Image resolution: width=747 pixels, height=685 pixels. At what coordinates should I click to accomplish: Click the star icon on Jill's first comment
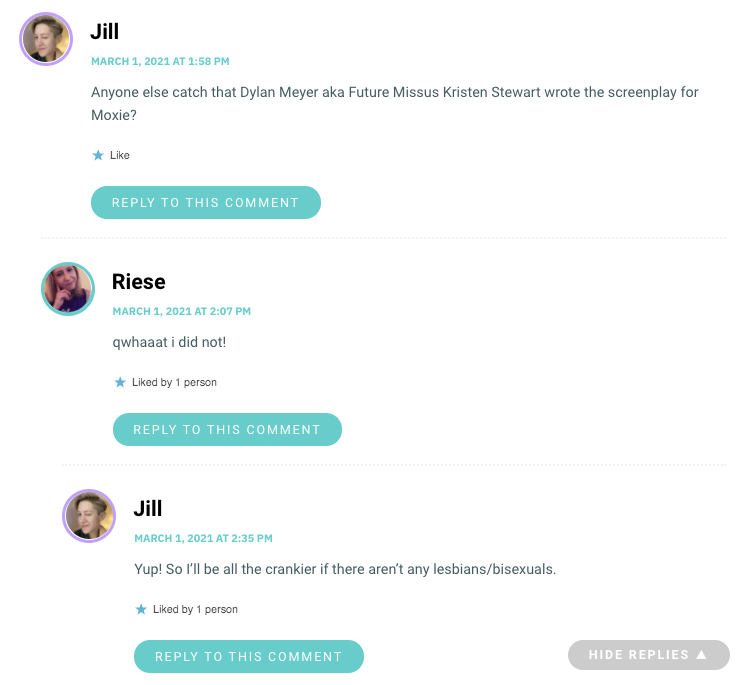pyautogui.click(x=98, y=155)
